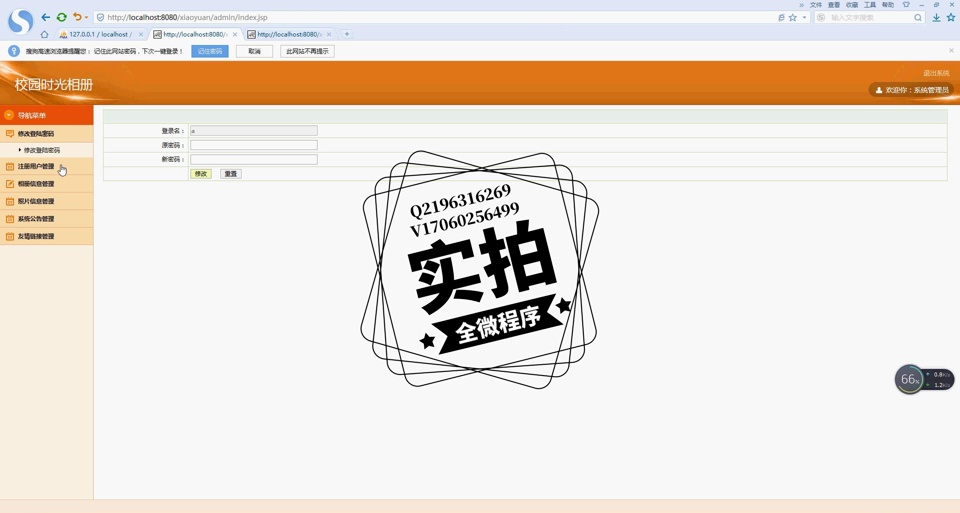Click the download arrow icon in toolbar
The image size is (960, 513).
[x=936, y=17]
